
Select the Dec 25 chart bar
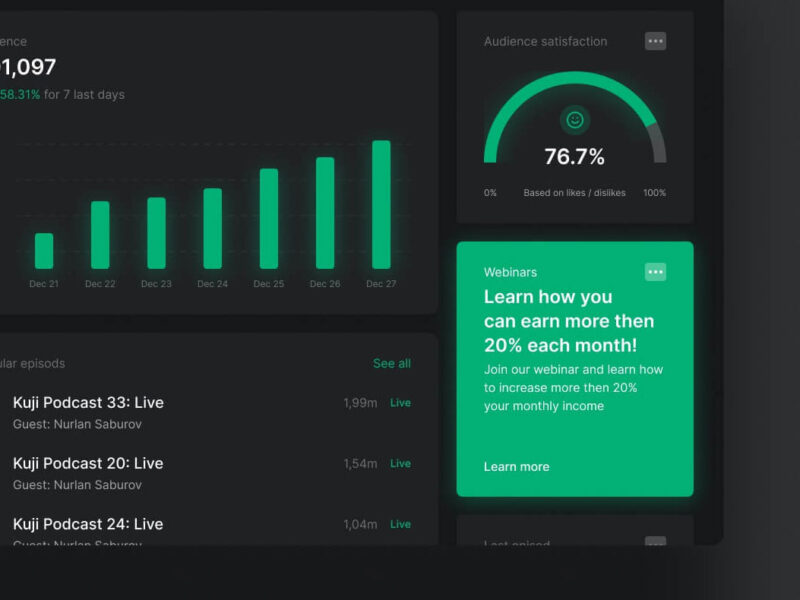pos(269,219)
